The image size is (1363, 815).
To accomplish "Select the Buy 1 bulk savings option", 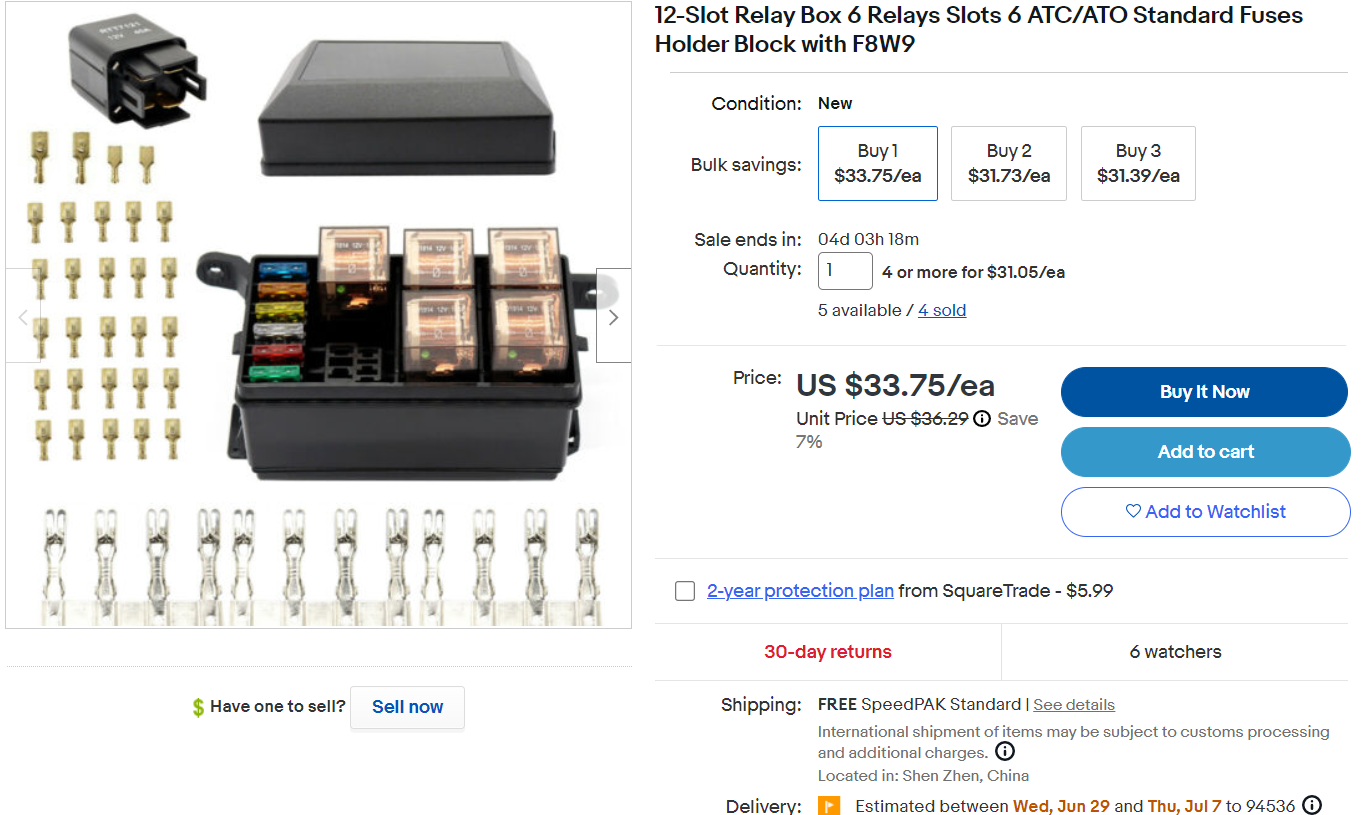I will pyautogui.click(x=878, y=163).
